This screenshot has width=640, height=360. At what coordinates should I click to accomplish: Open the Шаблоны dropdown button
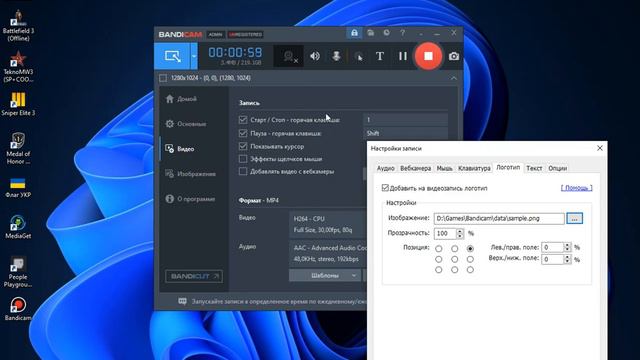tap(325, 276)
